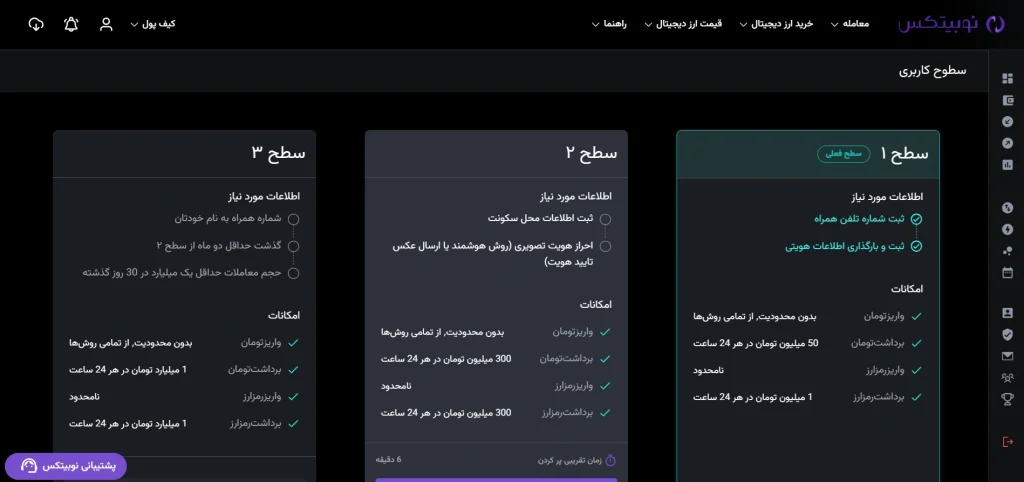Click the سطوح کاربری page title
Viewport: 1024px width, 482px height.
pos(933,71)
